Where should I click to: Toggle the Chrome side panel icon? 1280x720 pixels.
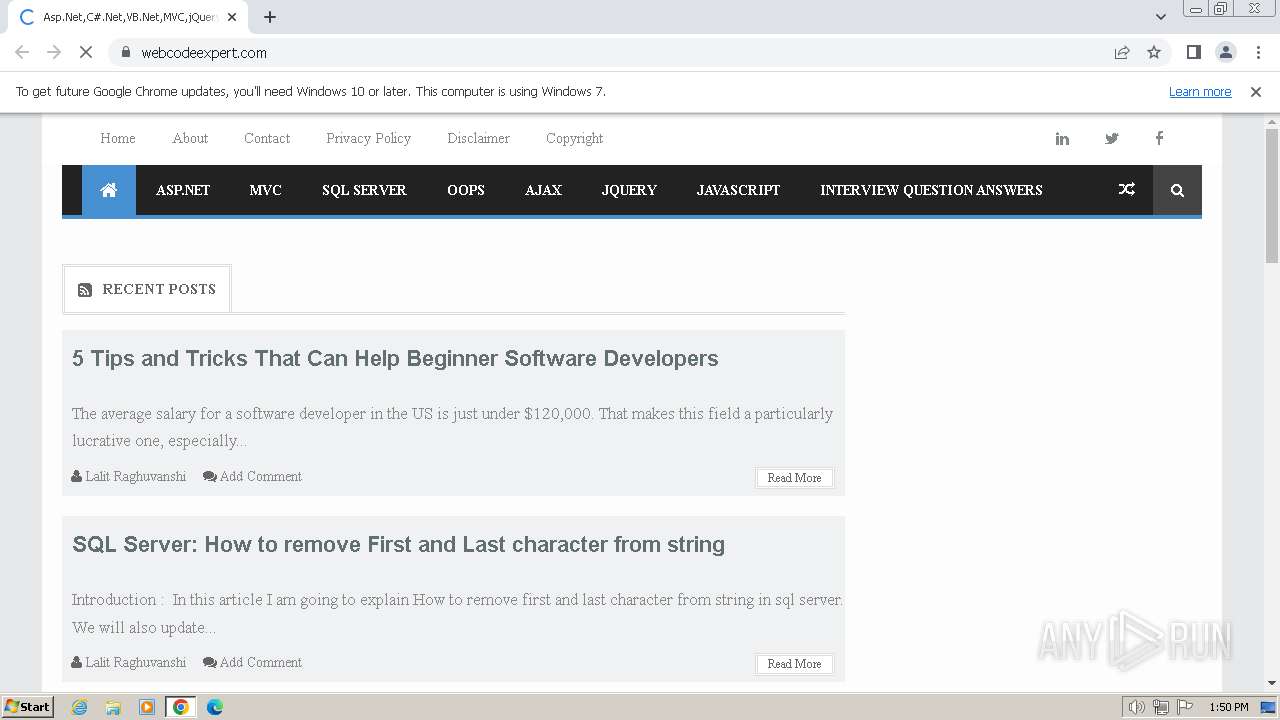(1193, 52)
